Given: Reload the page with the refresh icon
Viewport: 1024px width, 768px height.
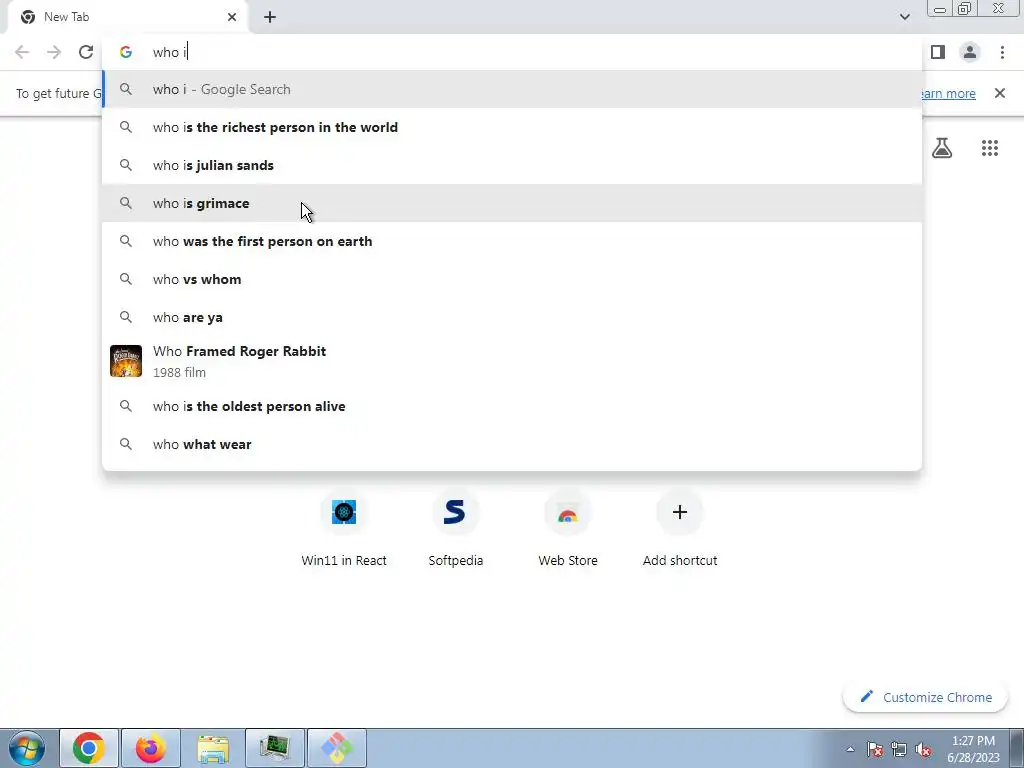Looking at the screenshot, I should pyautogui.click(x=86, y=52).
